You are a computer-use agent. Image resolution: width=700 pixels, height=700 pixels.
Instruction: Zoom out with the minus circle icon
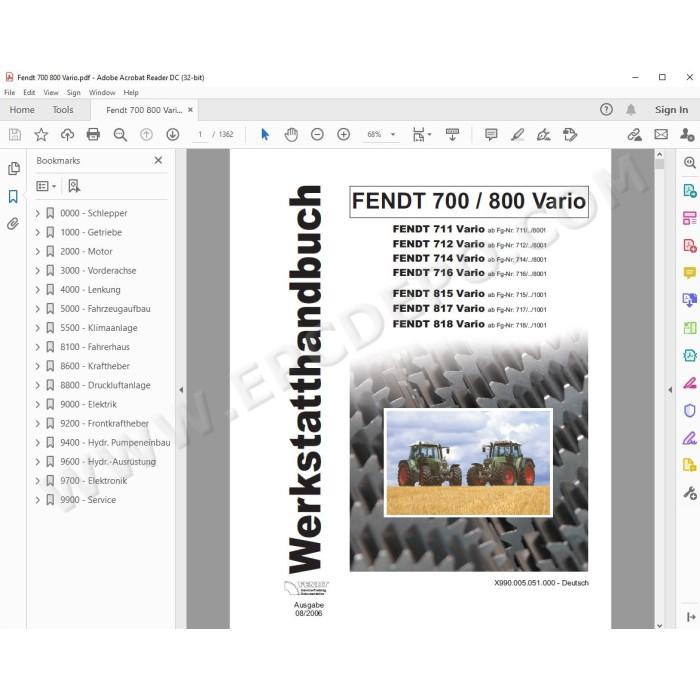317,134
